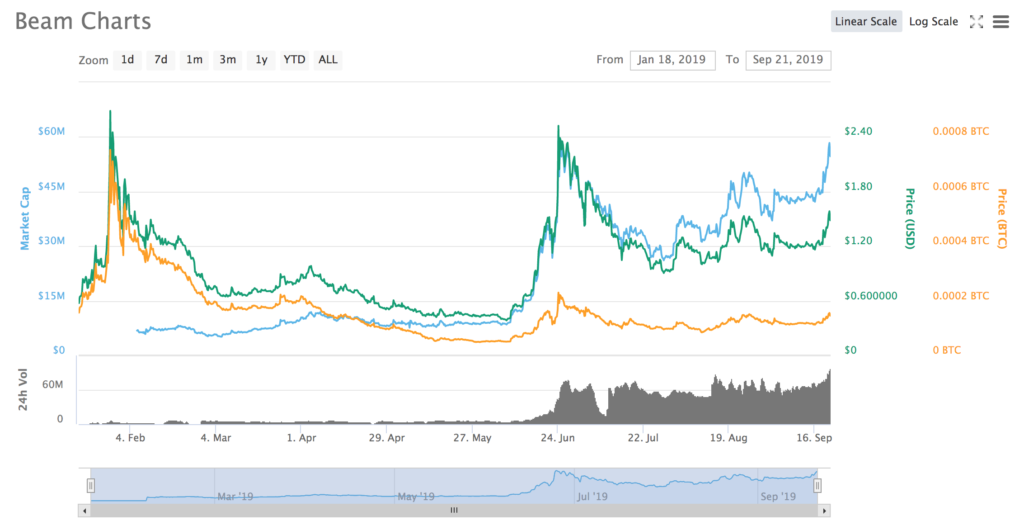Set zoom to 3m
This screenshot has height=530, width=1024.
[x=227, y=59]
